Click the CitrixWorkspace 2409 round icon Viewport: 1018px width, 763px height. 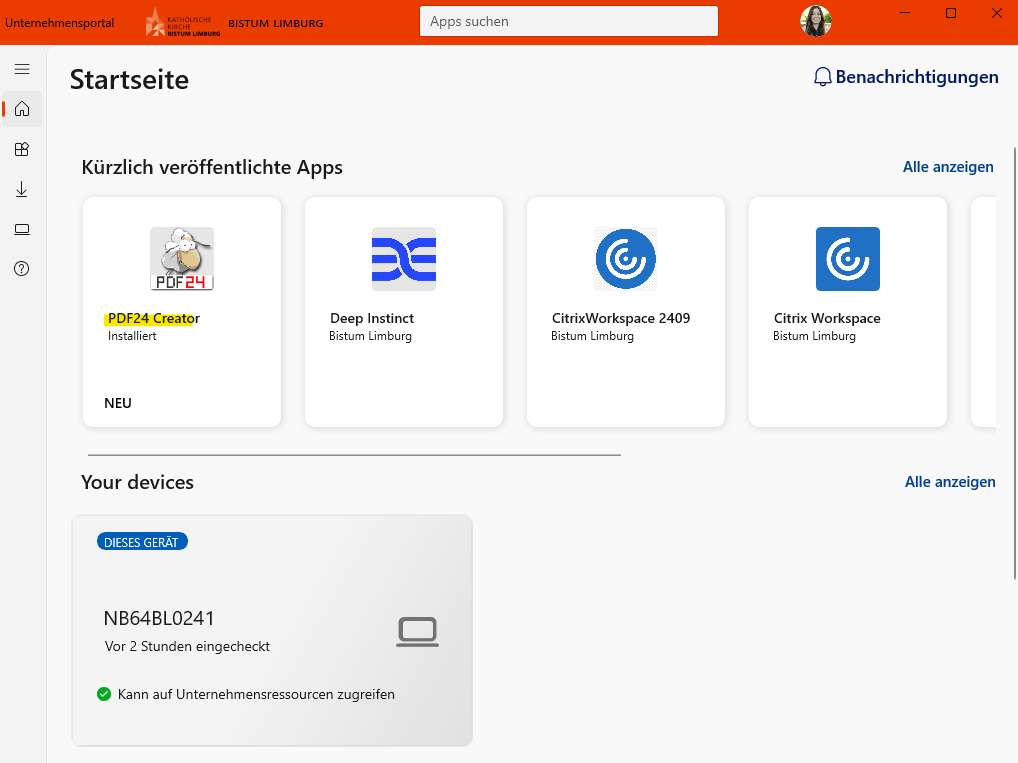pyautogui.click(x=626, y=258)
